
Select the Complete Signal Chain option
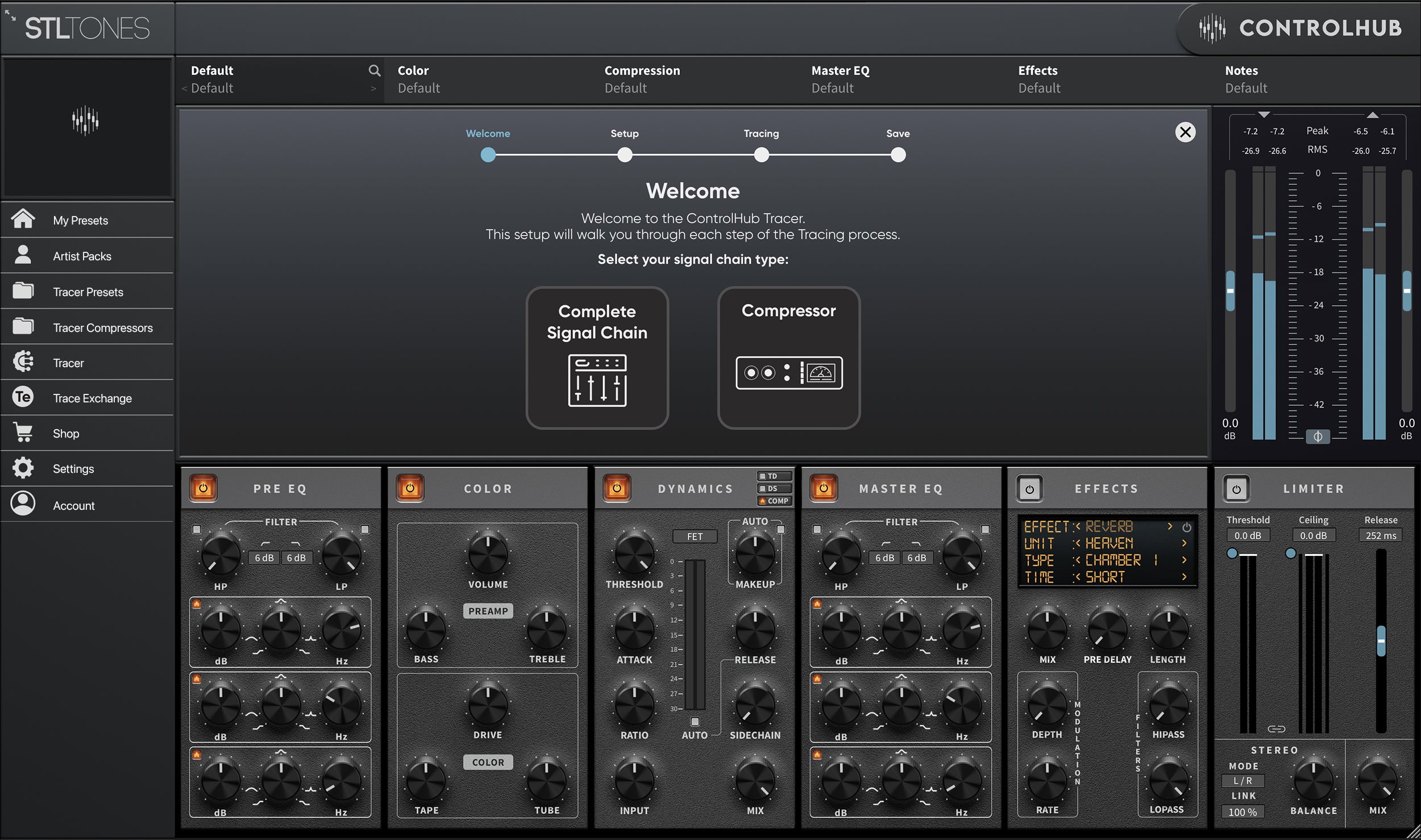(597, 357)
